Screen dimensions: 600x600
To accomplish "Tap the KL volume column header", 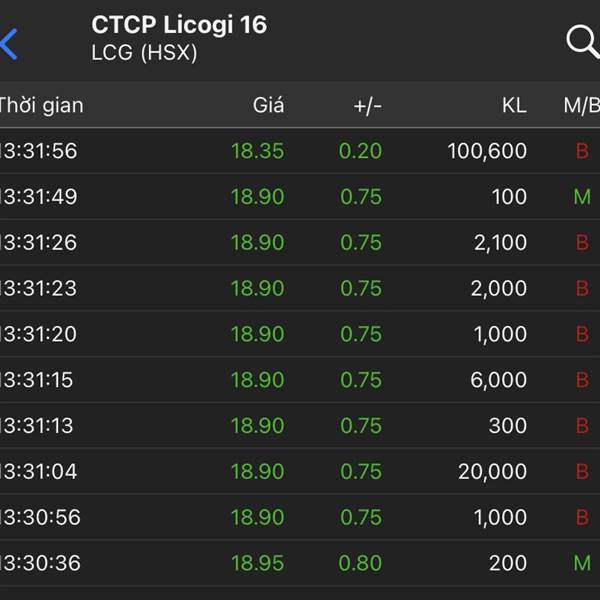I will tap(514, 105).
